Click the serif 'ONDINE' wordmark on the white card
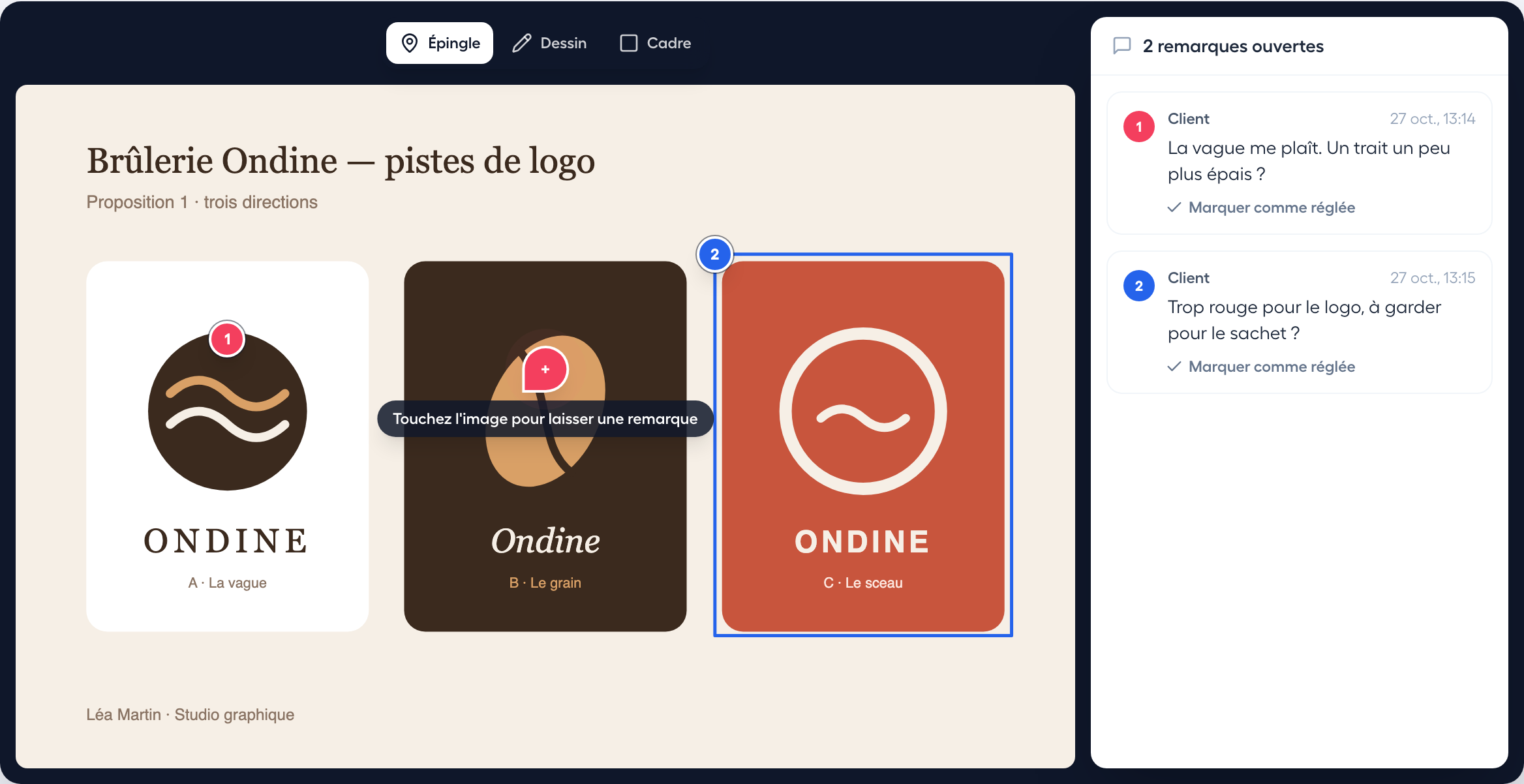The height and width of the screenshot is (784, 1524). 226,541
